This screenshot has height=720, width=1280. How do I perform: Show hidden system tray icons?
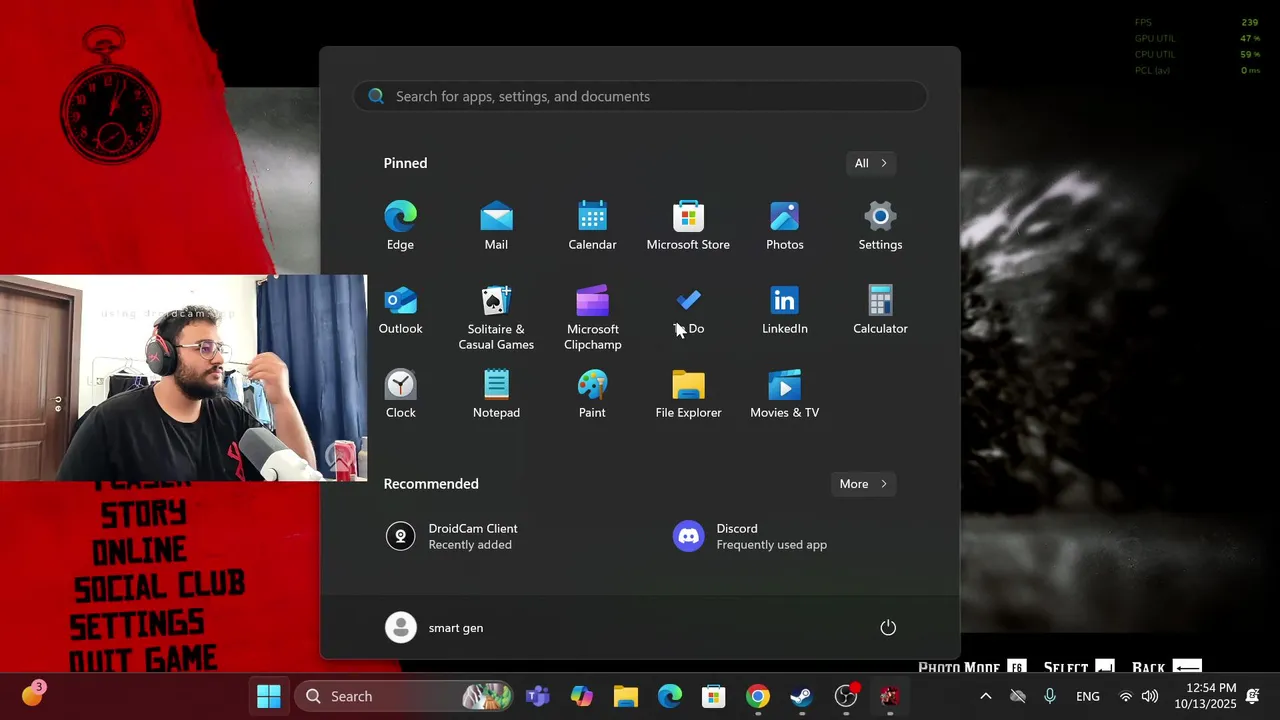(985, 696)
